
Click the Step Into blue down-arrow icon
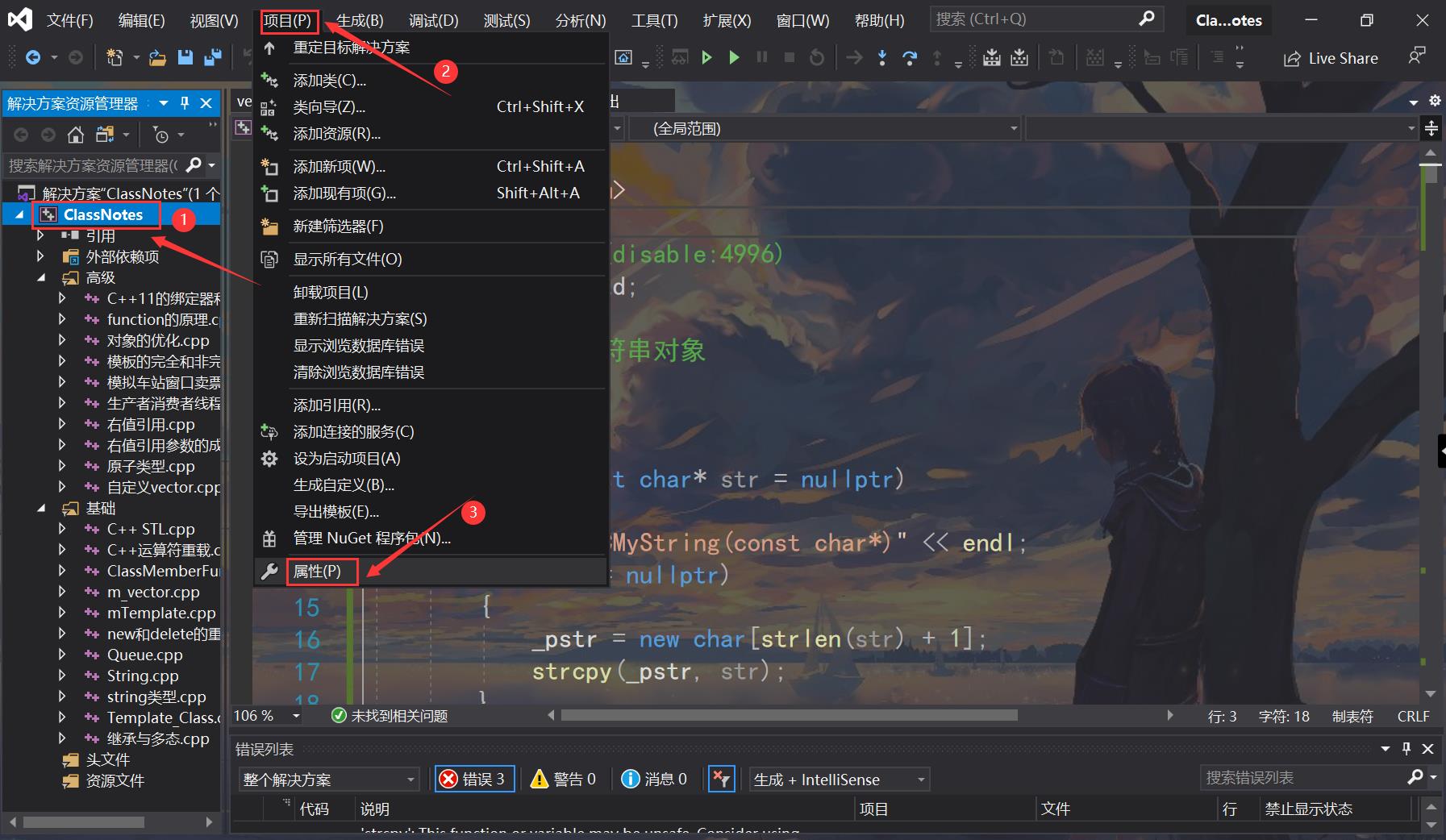pos(882,57)
